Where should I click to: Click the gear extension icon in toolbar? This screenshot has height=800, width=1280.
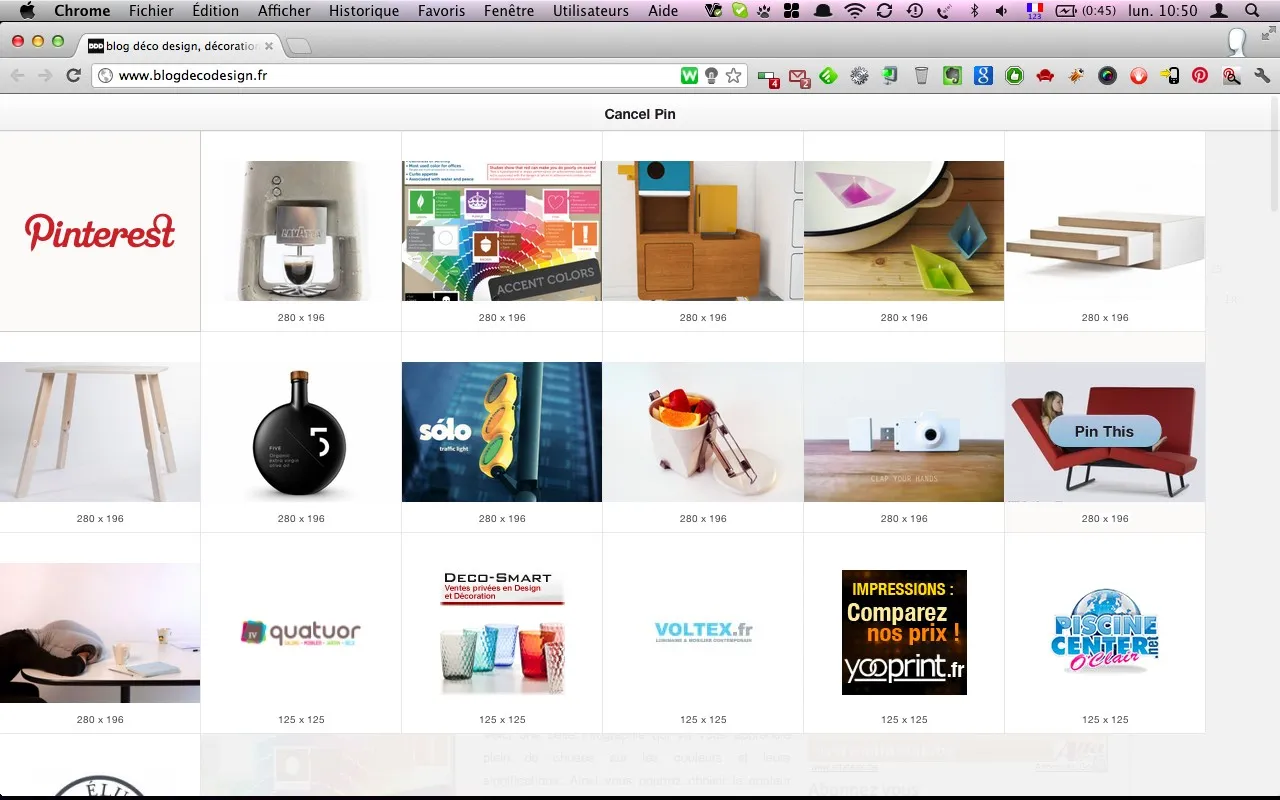(x=859, y=75)
